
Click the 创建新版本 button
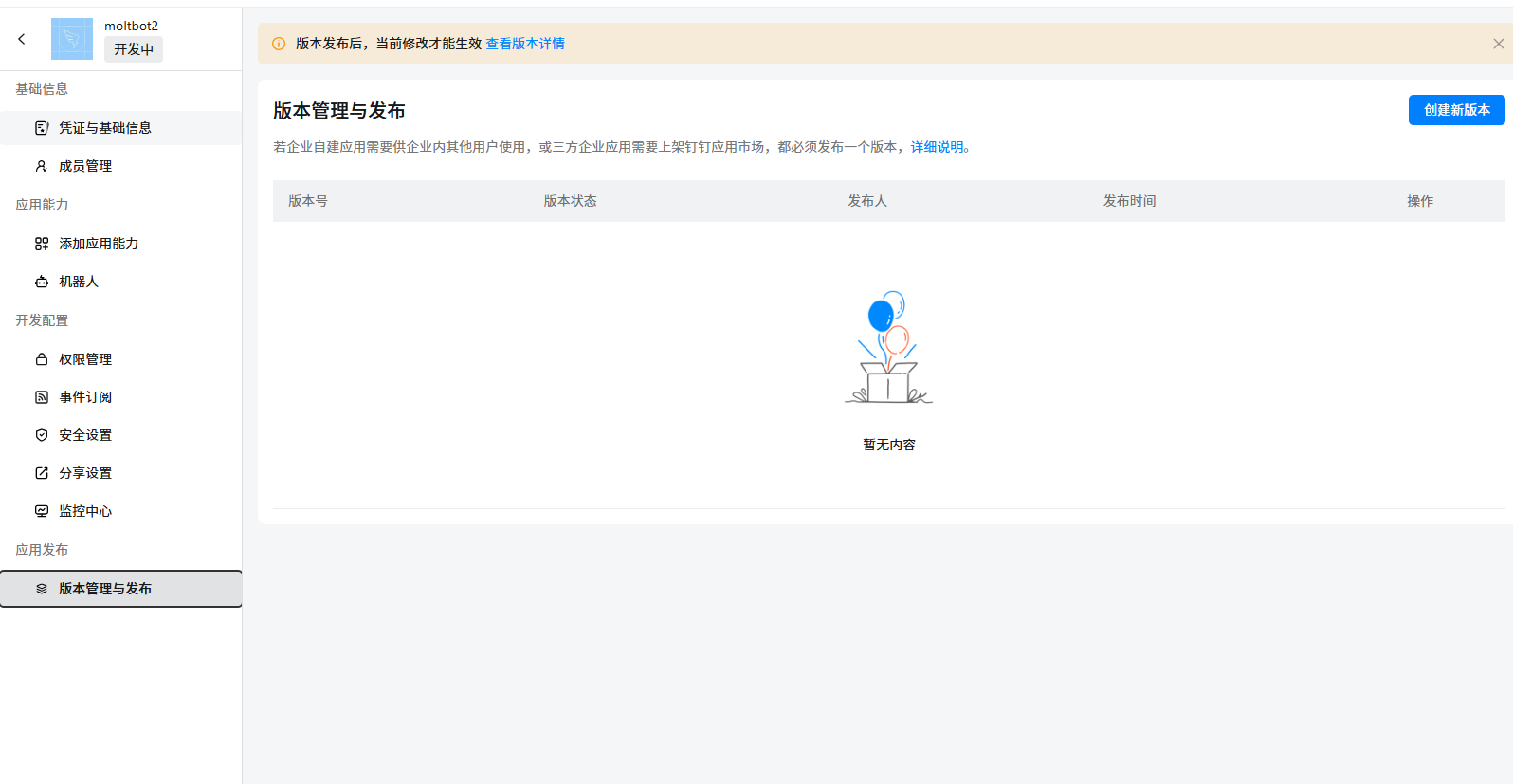click(x=1456, y=110)
